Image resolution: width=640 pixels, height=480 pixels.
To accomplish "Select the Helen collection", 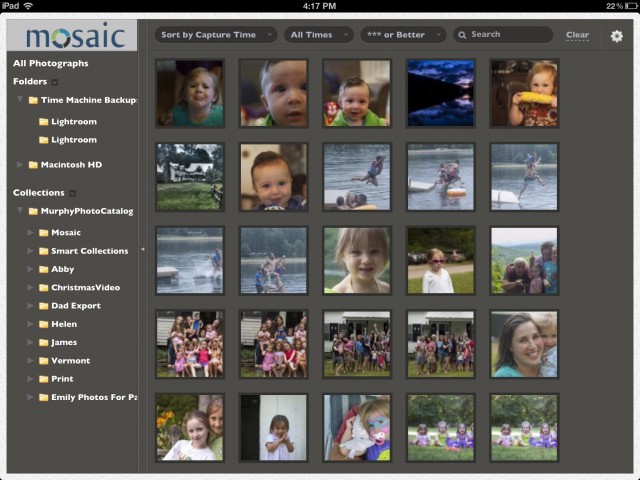I will pos(64,324).
